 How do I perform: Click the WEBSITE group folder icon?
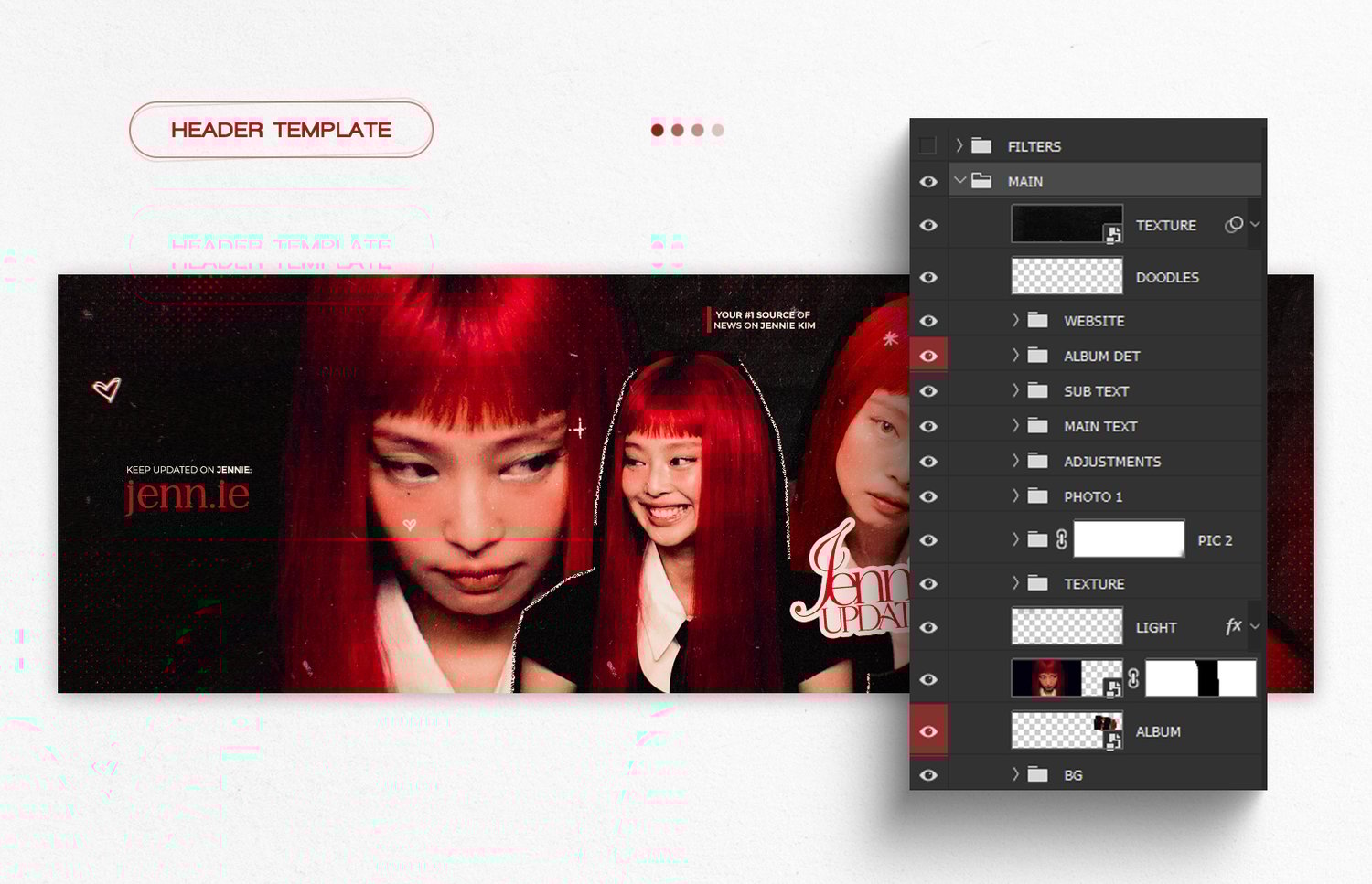click(1037, 320)
